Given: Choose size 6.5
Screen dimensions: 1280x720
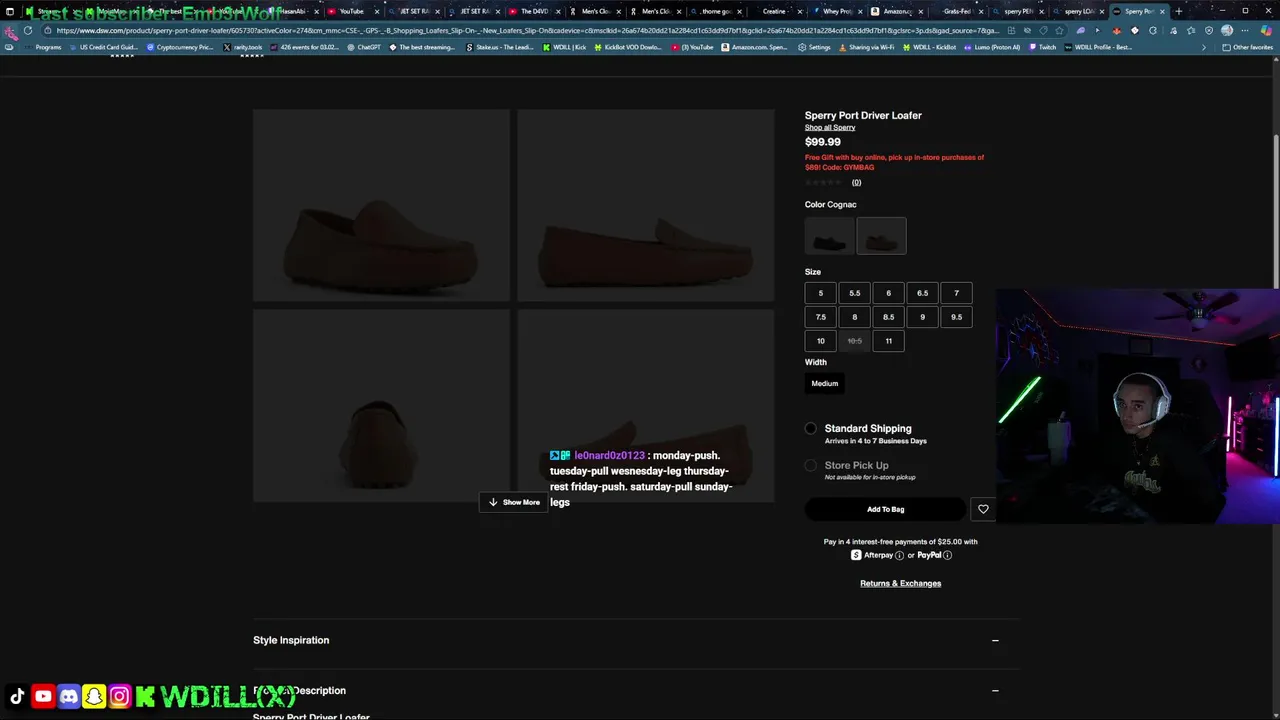Looking at the screenshot, I should pyautogui.click(x=922, y=293).
